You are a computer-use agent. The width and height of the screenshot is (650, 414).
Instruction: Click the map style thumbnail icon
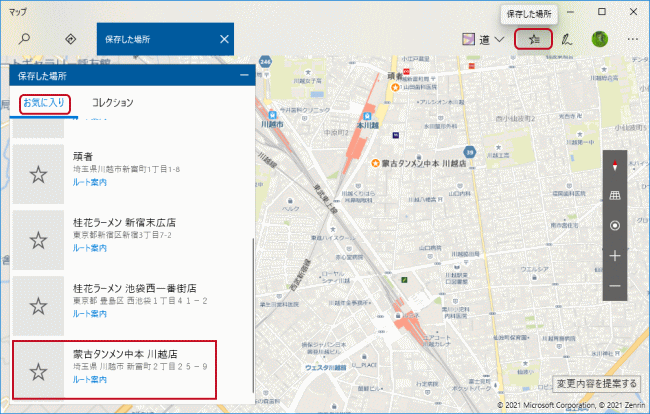pos(468,39)
